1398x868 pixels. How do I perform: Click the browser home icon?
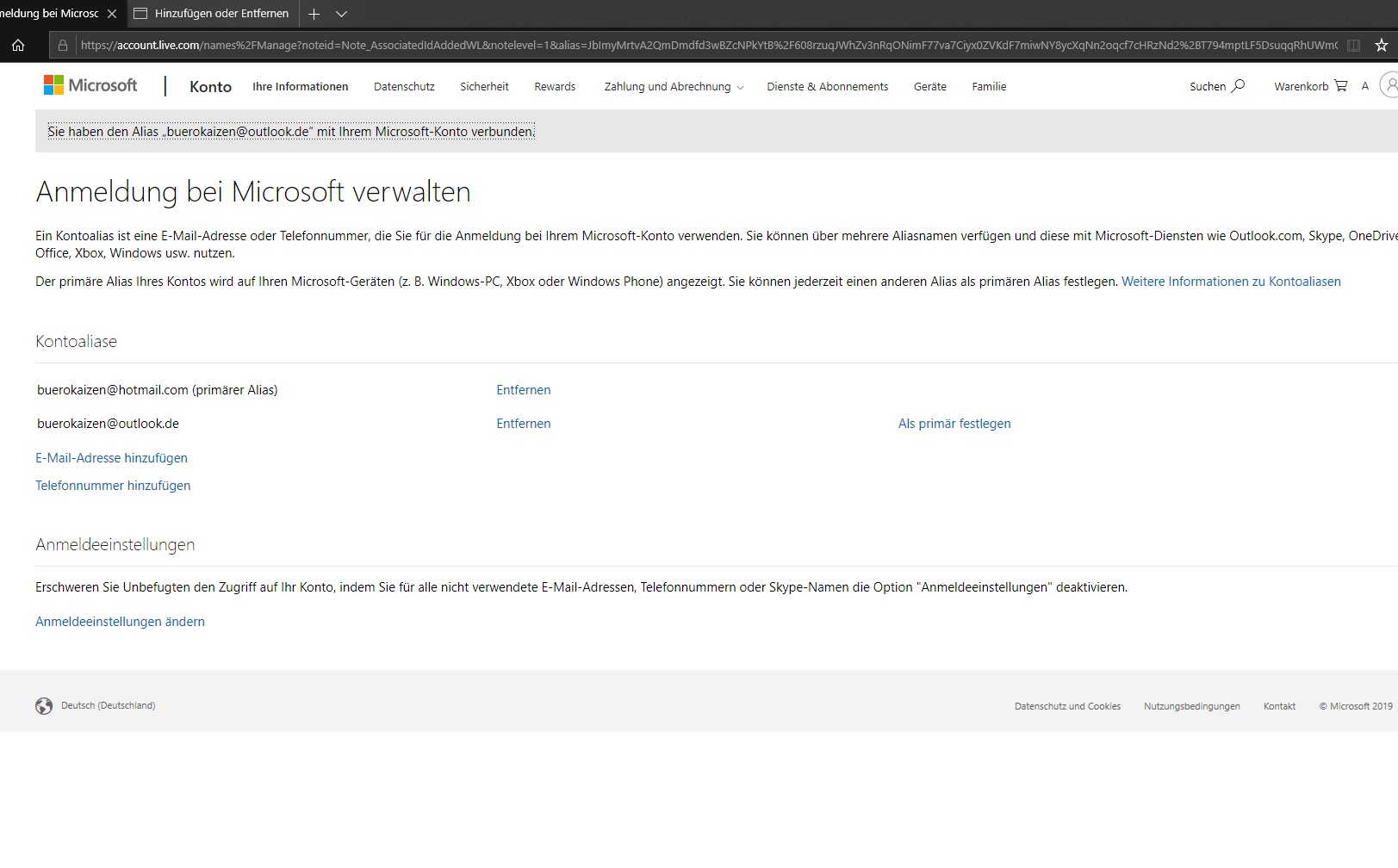[x=18, y=45]
